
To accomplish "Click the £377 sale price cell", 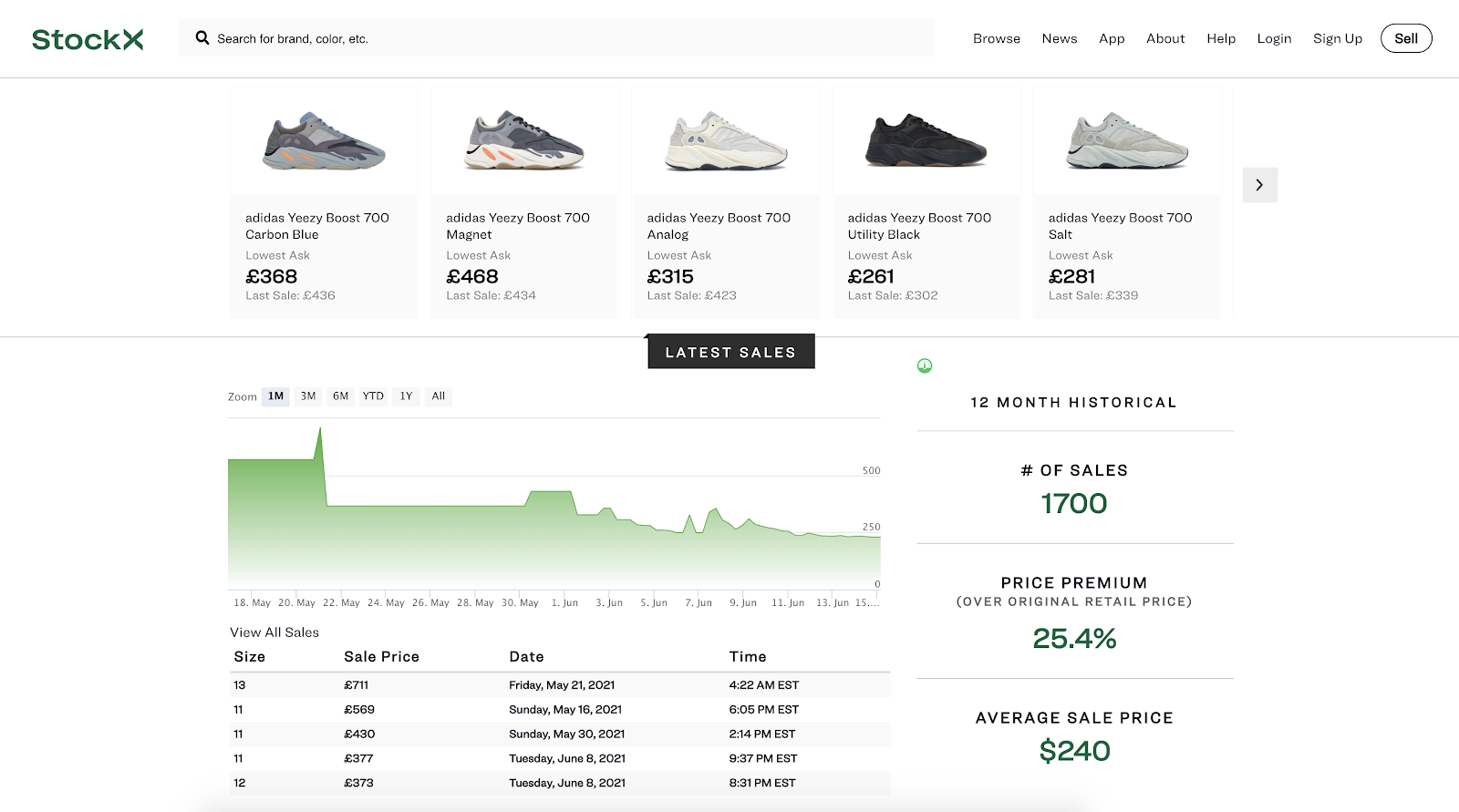I will click(358, 759).
